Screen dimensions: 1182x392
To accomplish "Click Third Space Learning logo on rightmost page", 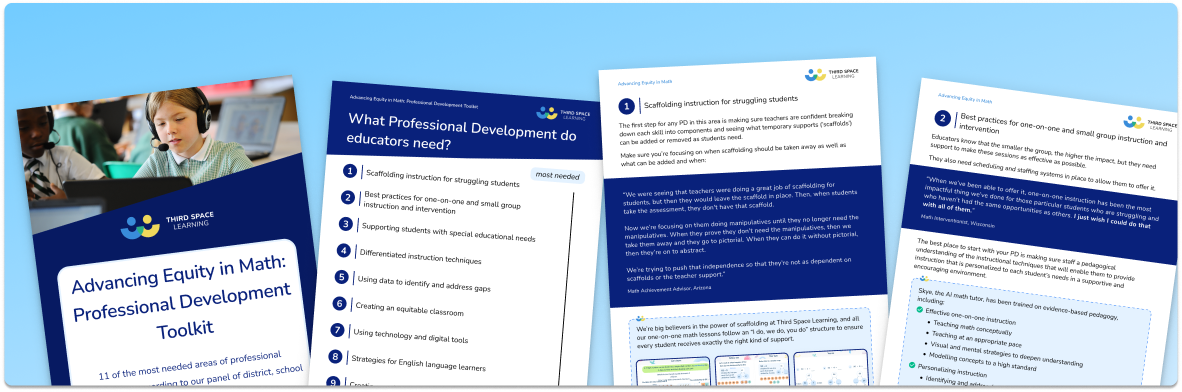I will click(1150, 123).
